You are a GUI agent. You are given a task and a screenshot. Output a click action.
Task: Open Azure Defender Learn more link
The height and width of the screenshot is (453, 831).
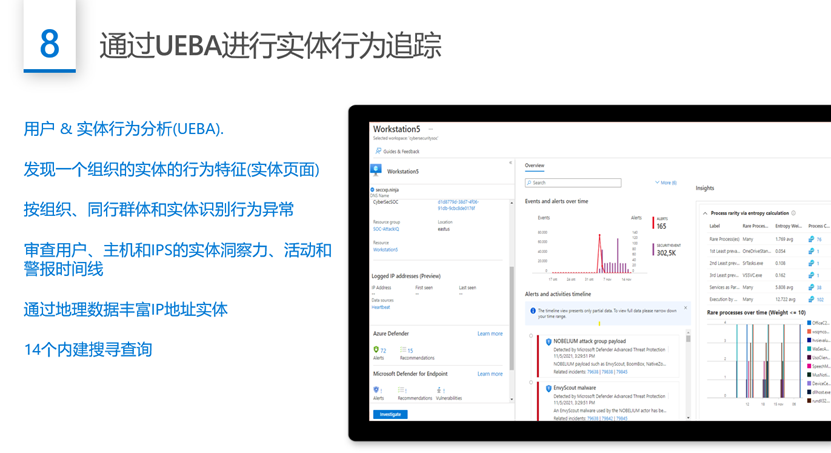490,334
